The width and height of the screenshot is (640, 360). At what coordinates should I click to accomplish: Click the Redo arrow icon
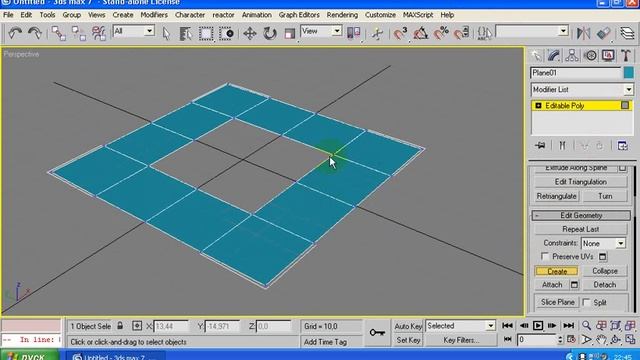click(x=35, y=33)
